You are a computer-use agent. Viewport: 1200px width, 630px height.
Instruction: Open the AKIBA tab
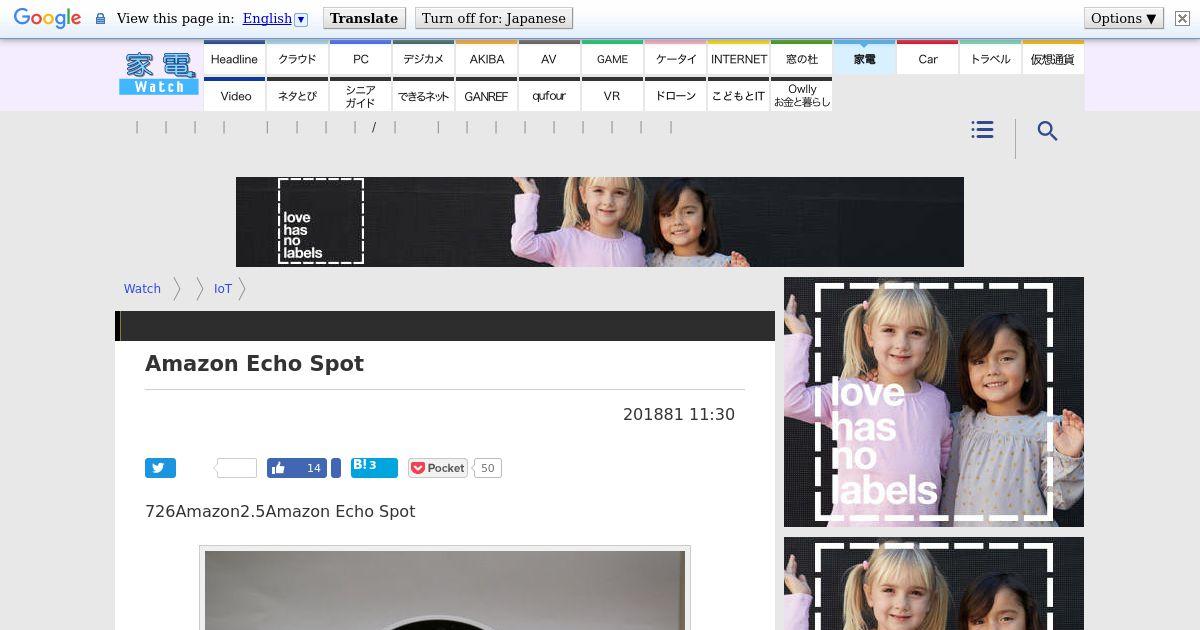(x=486, y=58)
